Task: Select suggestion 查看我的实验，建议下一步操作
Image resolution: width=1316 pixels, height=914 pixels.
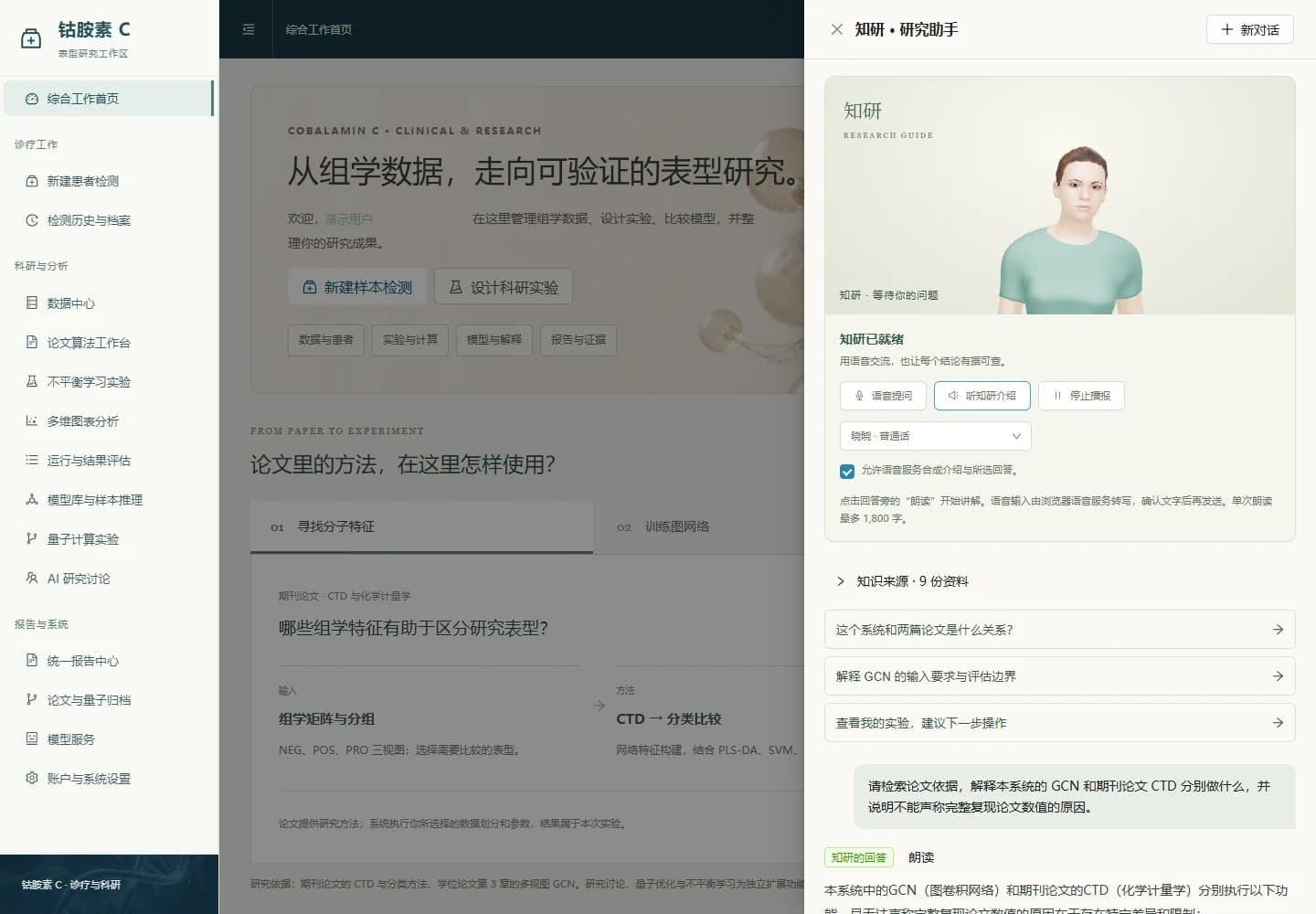Action: tap(1060, 723)
